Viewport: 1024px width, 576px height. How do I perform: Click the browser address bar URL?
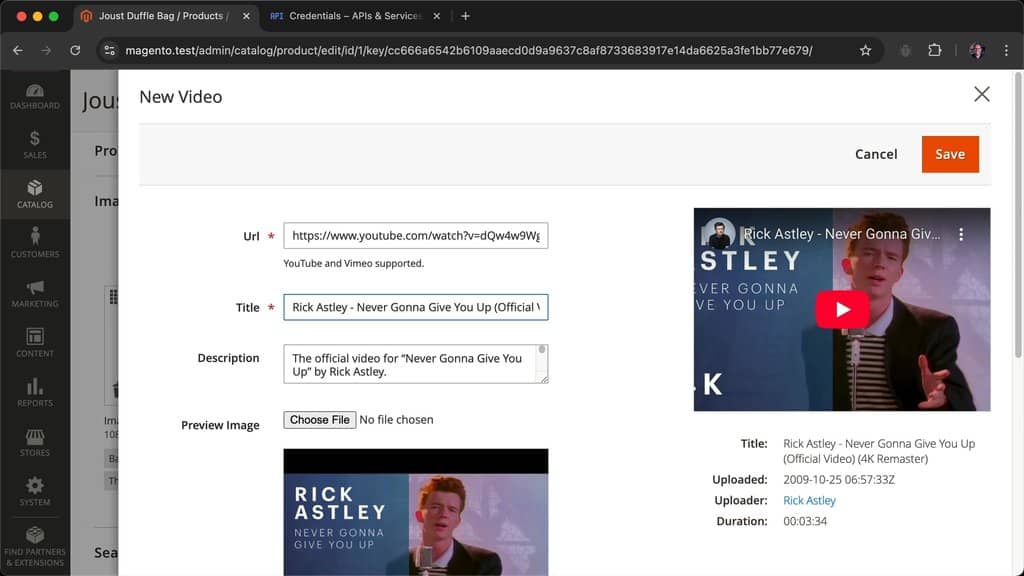pyautogui.click(x=468, y=50)
